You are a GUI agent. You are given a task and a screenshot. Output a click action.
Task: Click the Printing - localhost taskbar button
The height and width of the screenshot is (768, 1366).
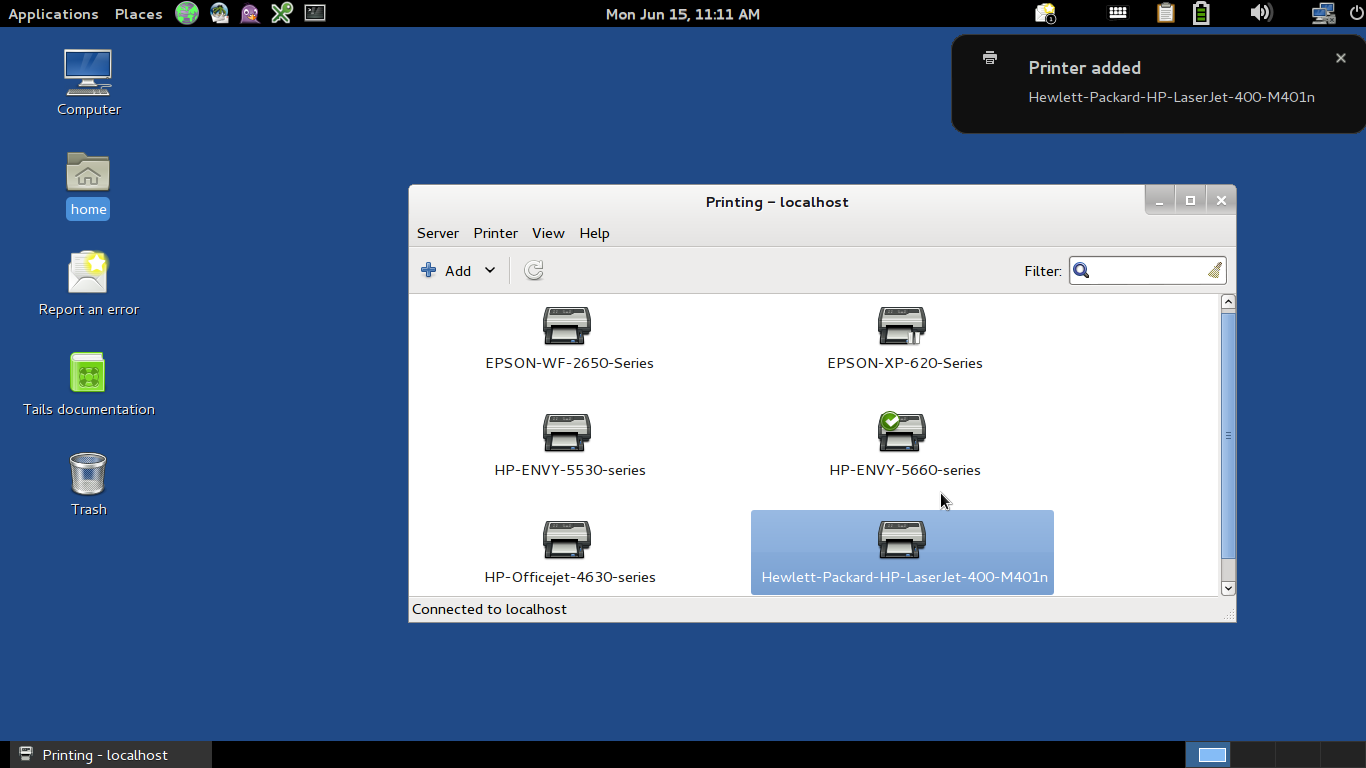click(111, 755)
